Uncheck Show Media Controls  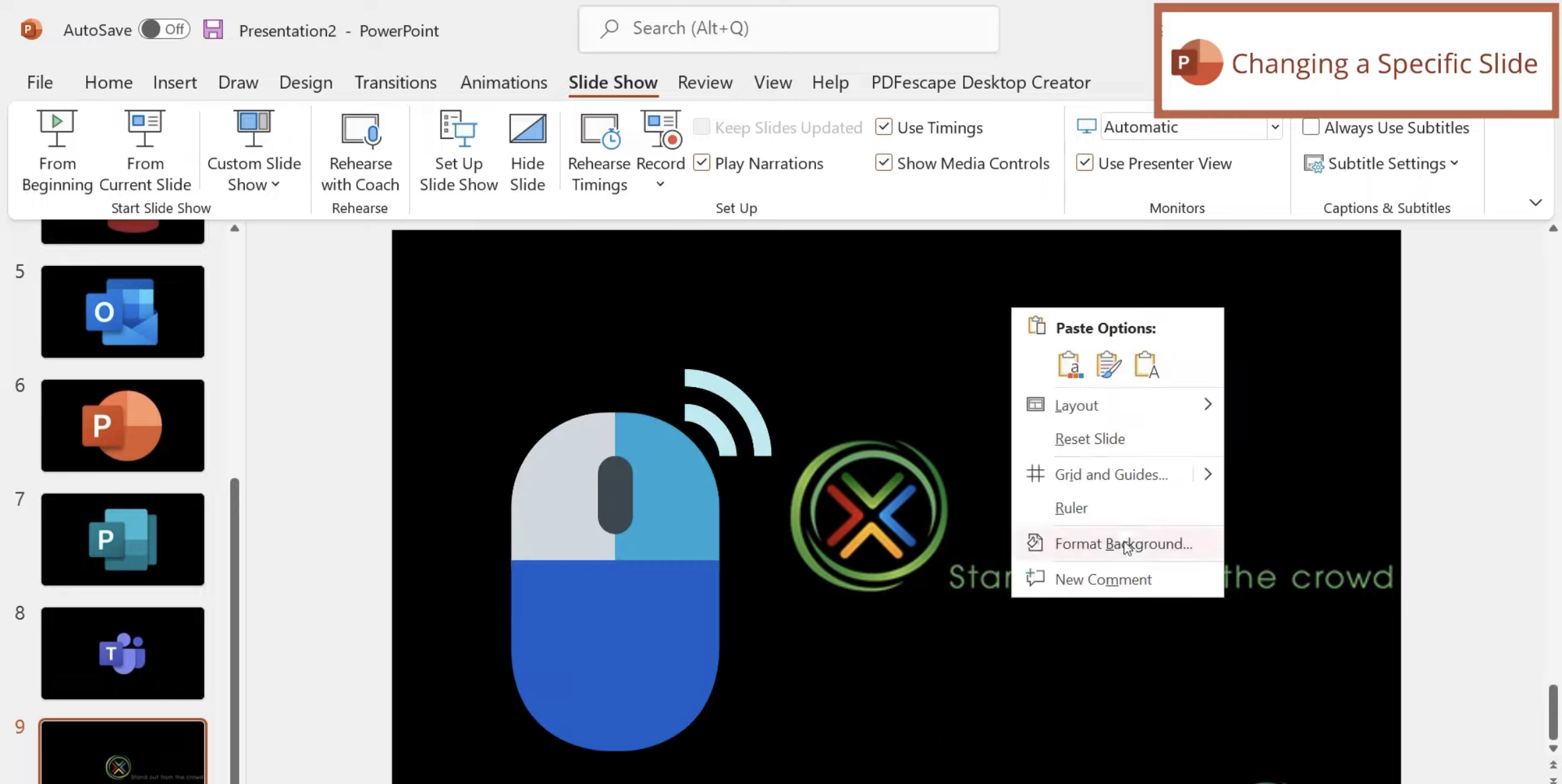[x=884, y=163]
